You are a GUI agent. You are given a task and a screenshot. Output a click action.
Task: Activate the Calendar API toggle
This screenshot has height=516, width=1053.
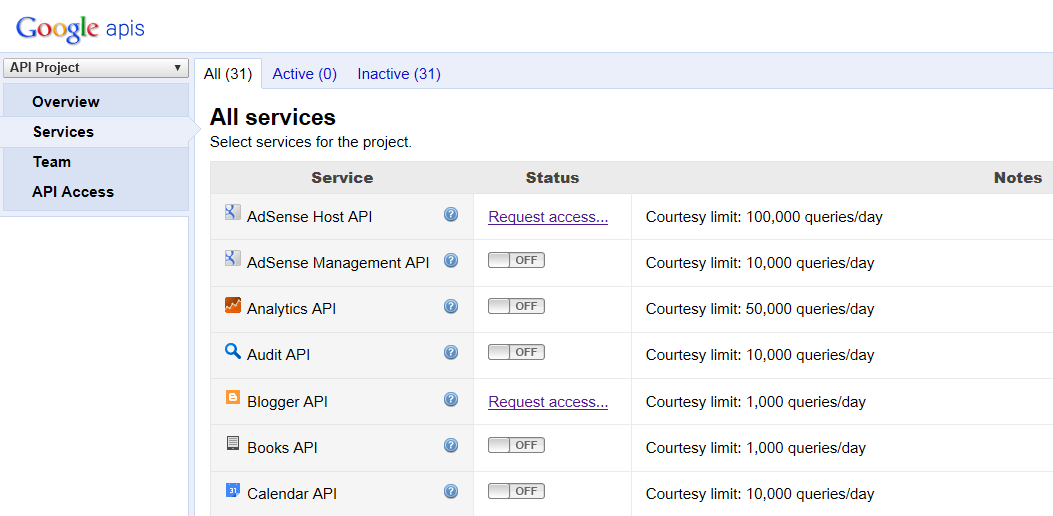click(516, 491)
